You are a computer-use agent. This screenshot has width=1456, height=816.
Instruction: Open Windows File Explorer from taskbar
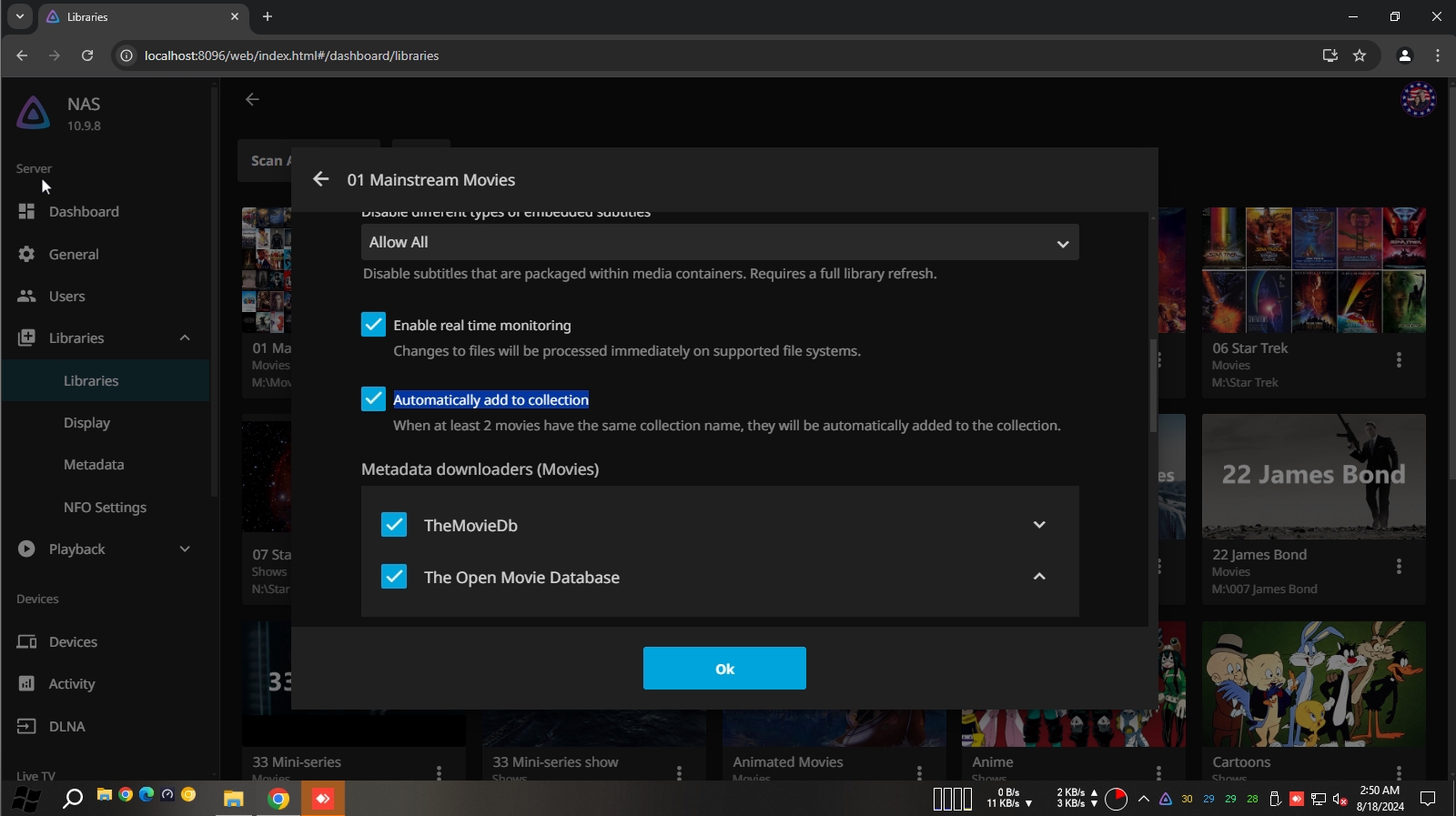point(234,799)
